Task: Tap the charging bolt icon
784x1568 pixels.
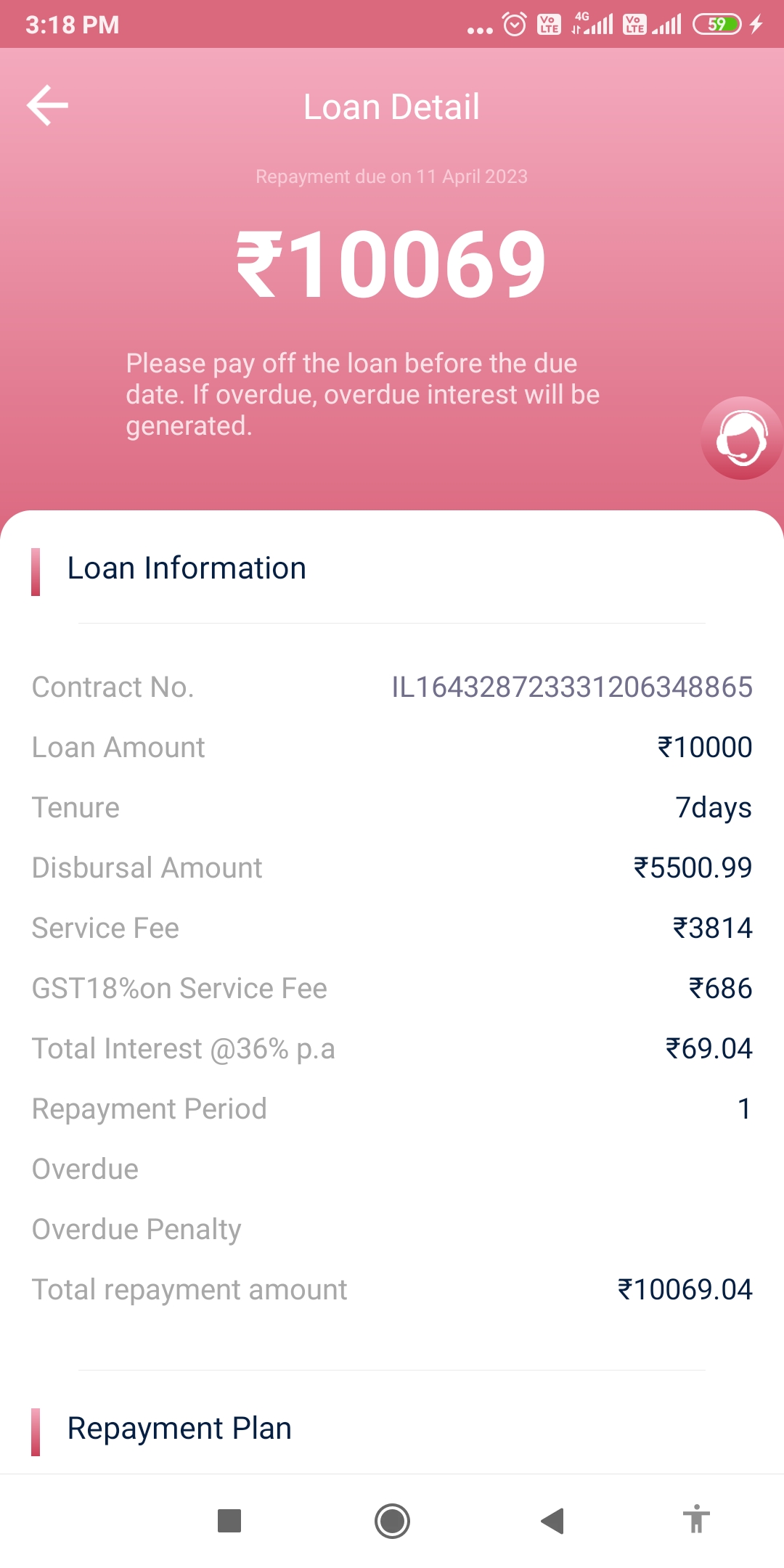Action: click(x=756, y=25)
